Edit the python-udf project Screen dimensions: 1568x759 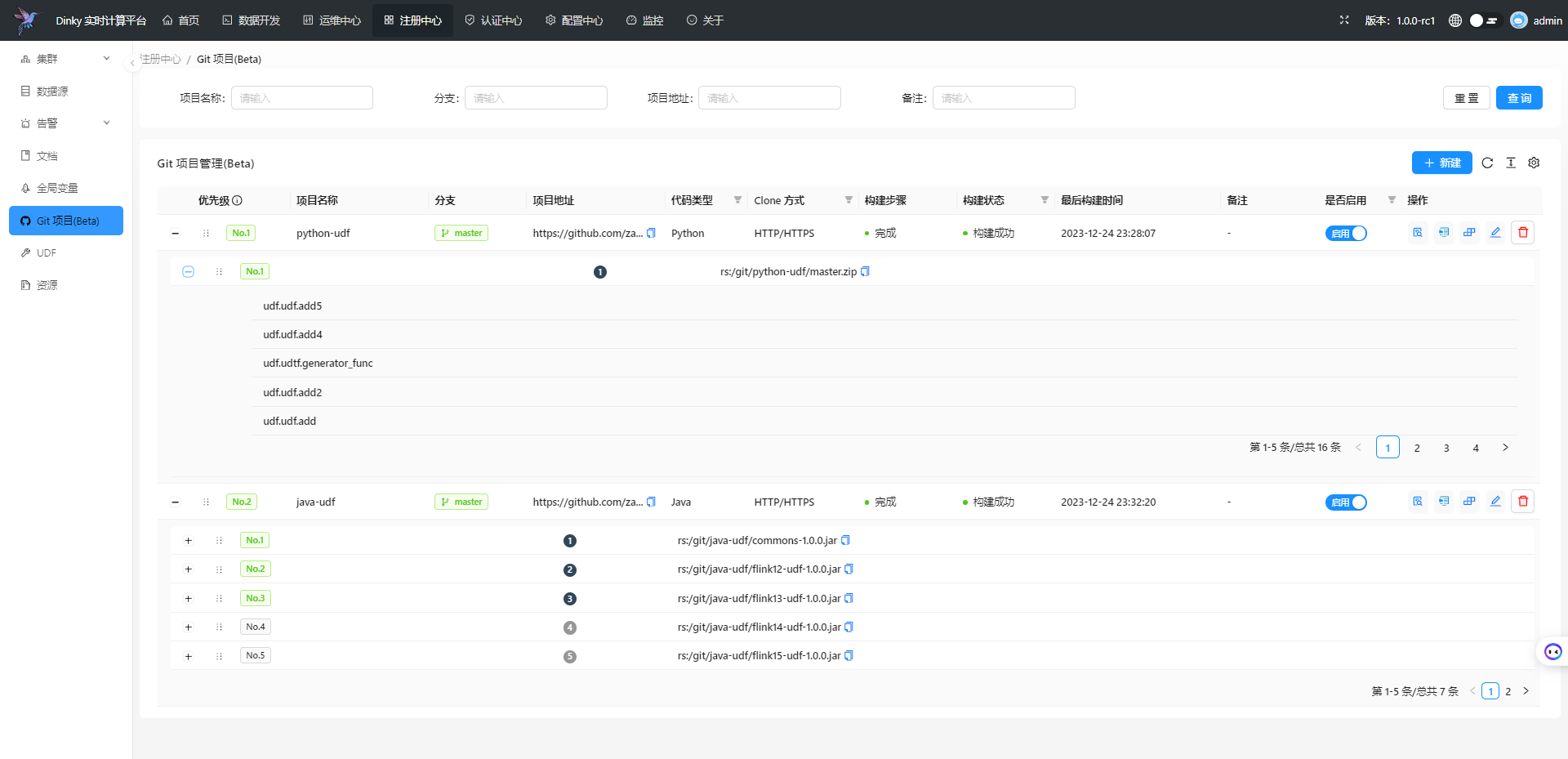[1495, 233]
